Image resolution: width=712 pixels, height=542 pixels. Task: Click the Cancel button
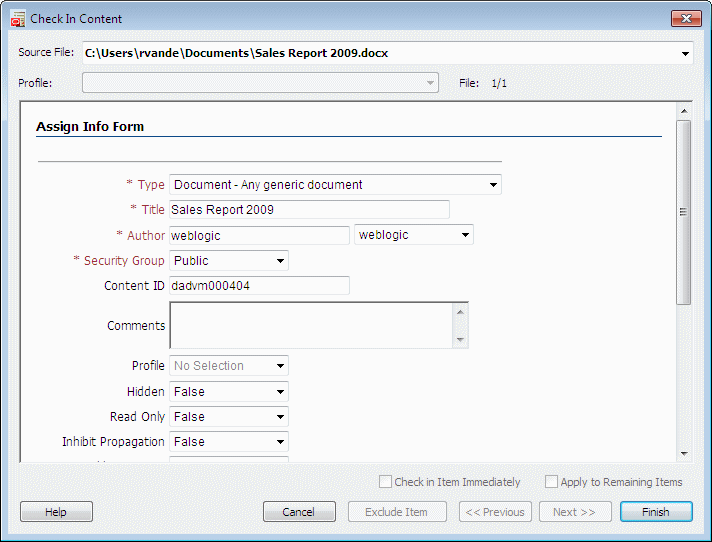point(299,512)
